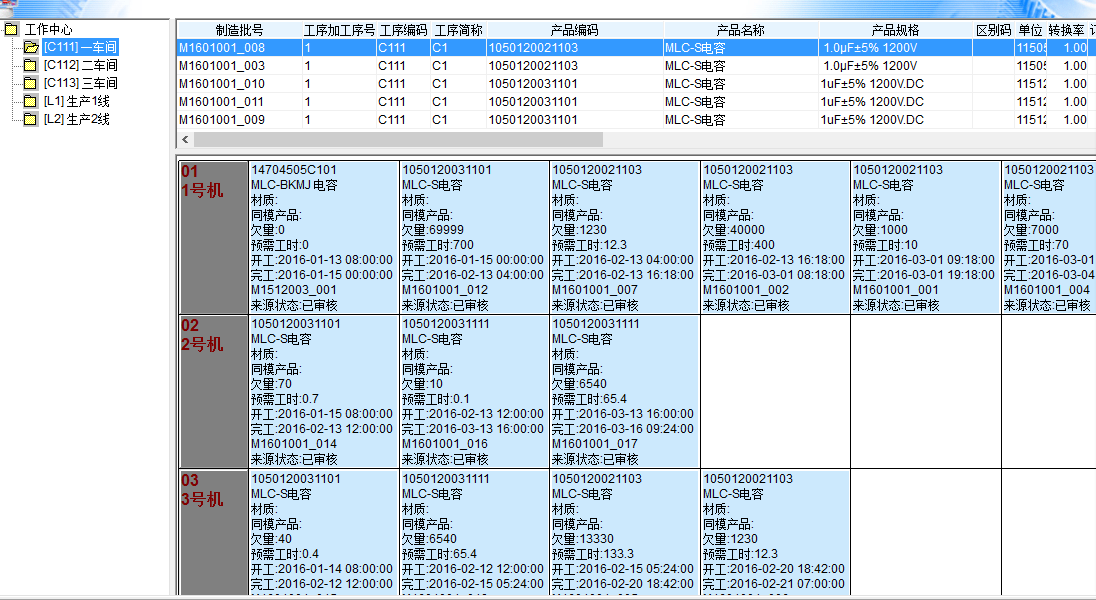Image resolution: width=1096 pixels, height=600 pixels.
Task: Click the folder icon for [L1] 生产1线
Action: pyautogui.click(x=31, y=101)
